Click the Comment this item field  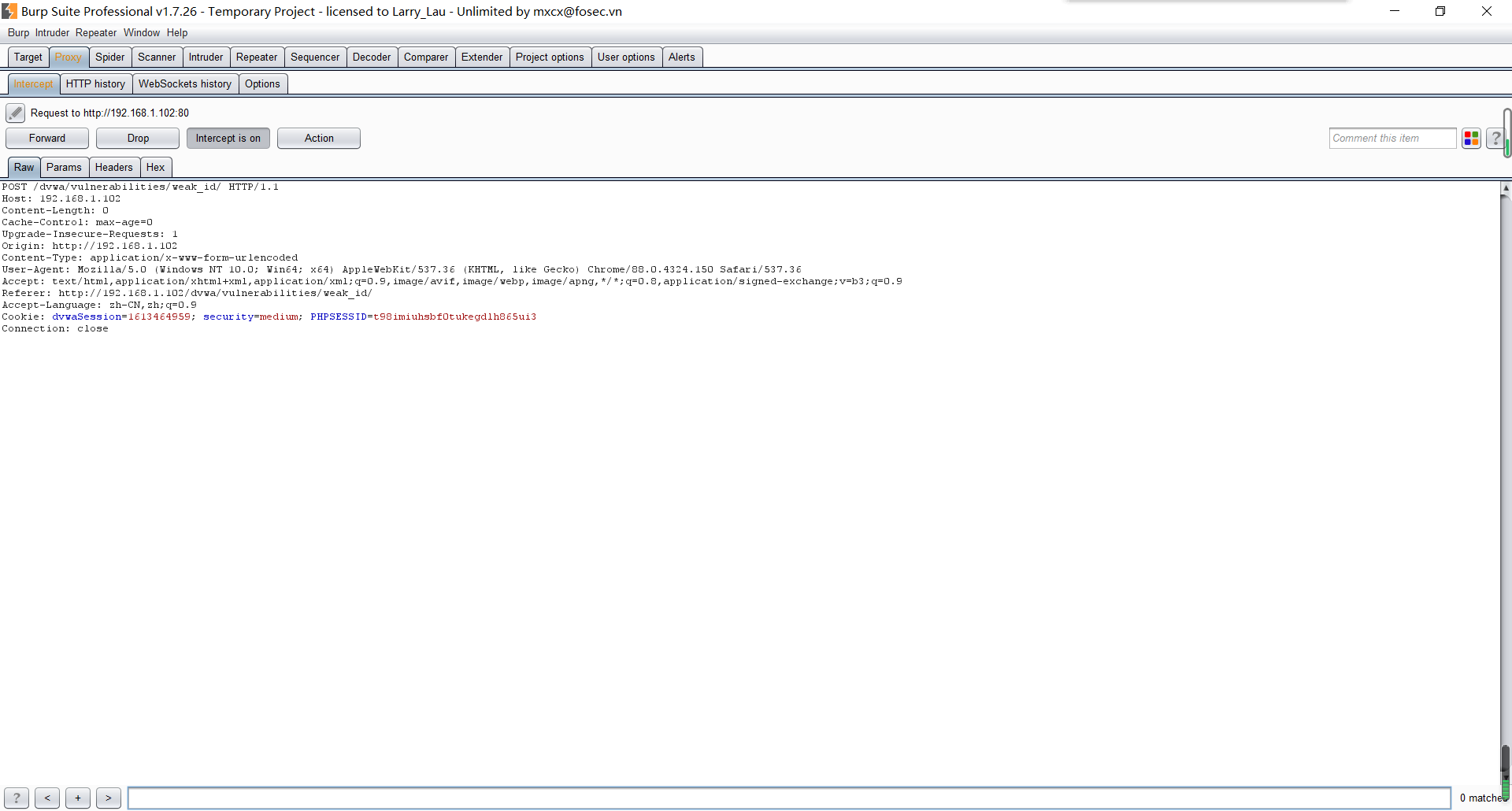click(x=1392, y=139)
